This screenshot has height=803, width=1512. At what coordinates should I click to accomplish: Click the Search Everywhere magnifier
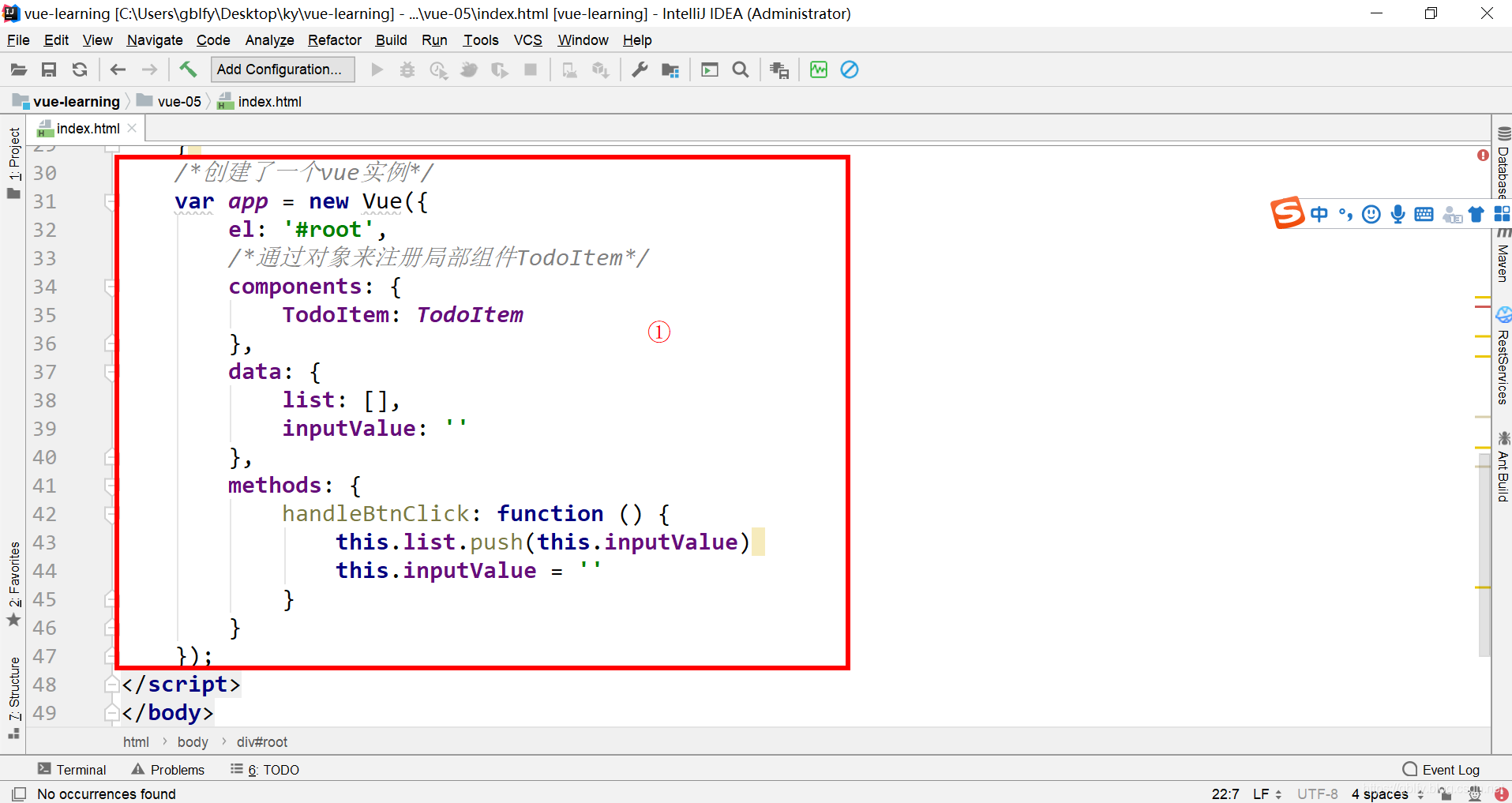(741, 70)
